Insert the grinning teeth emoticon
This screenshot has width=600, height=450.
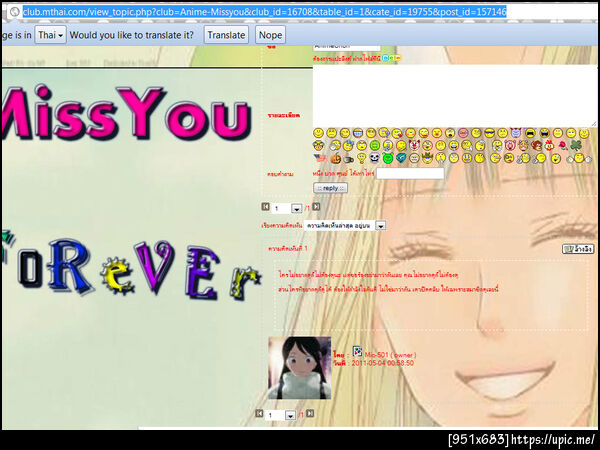pyautogui.click(x=358, y=133)
